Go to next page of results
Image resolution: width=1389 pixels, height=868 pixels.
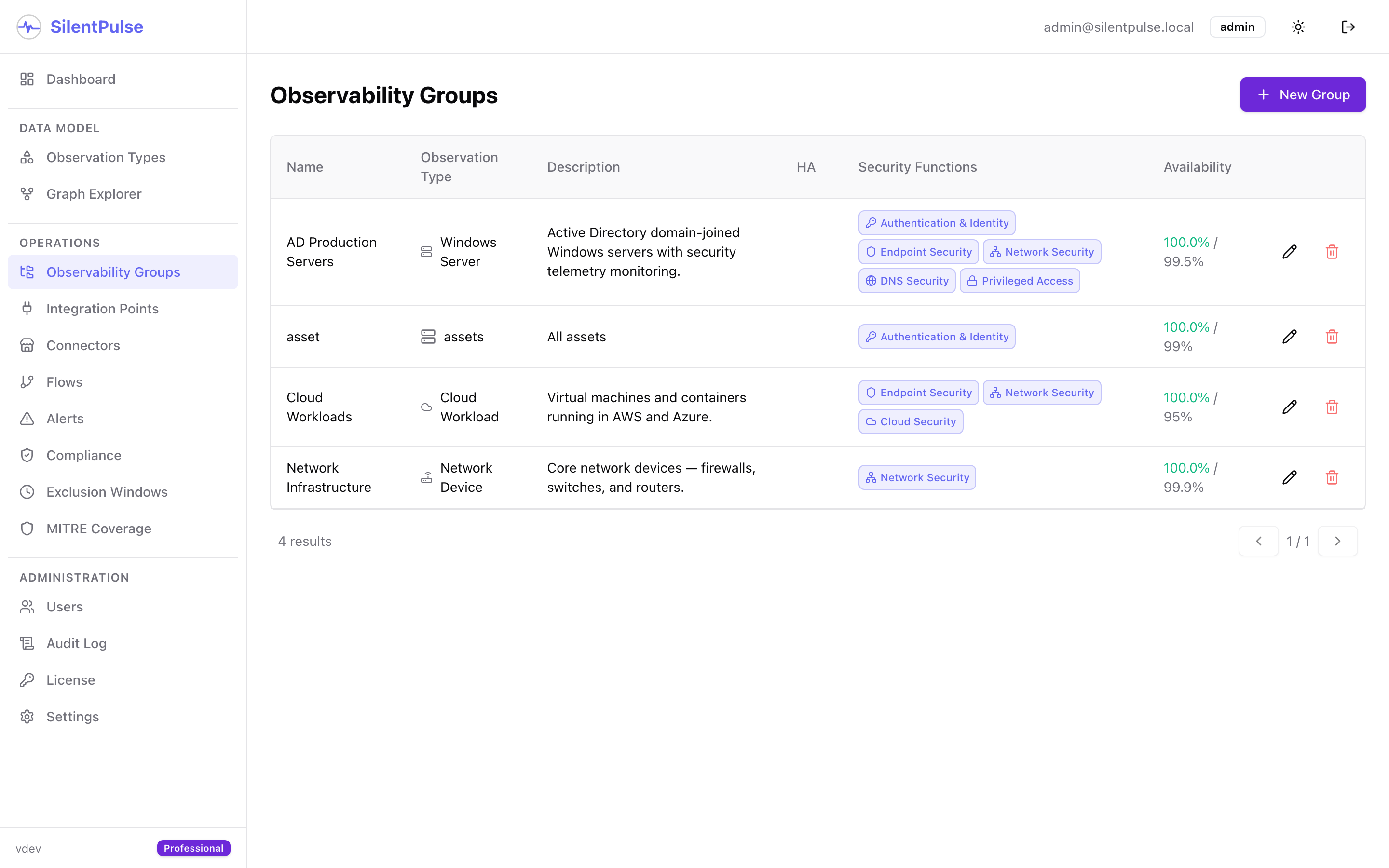(x=1337, y=541)
